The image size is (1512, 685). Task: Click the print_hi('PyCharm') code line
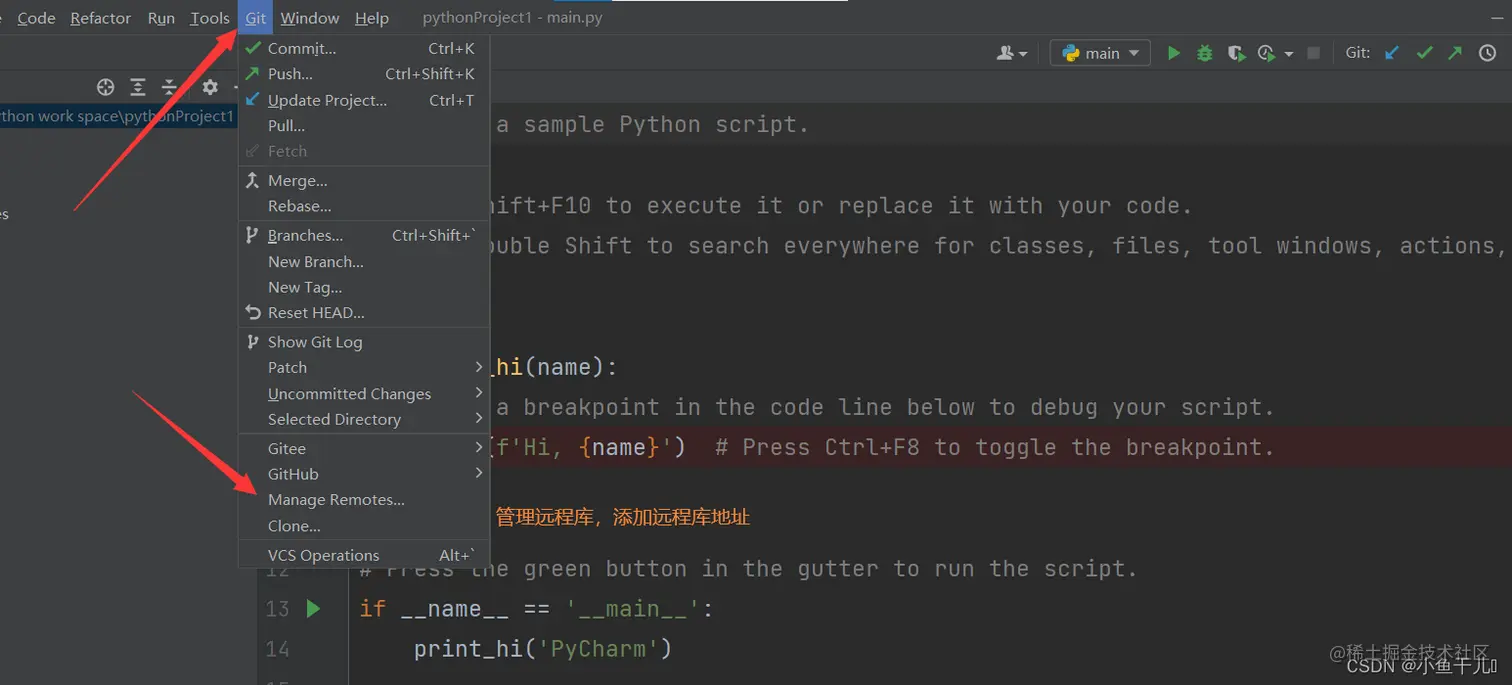[x=542, y=649]
